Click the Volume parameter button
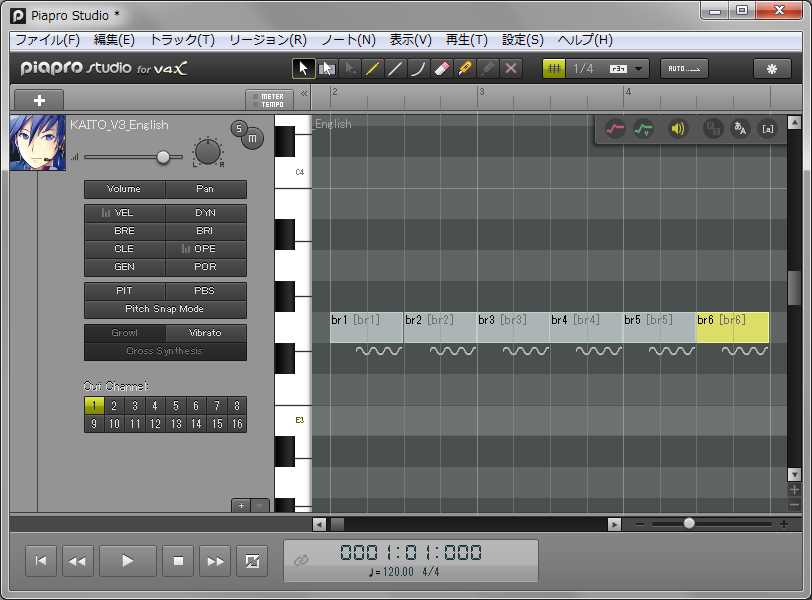The height and width of the screenshot is (600, 812). pyautogui.click(x=124, y=189)
